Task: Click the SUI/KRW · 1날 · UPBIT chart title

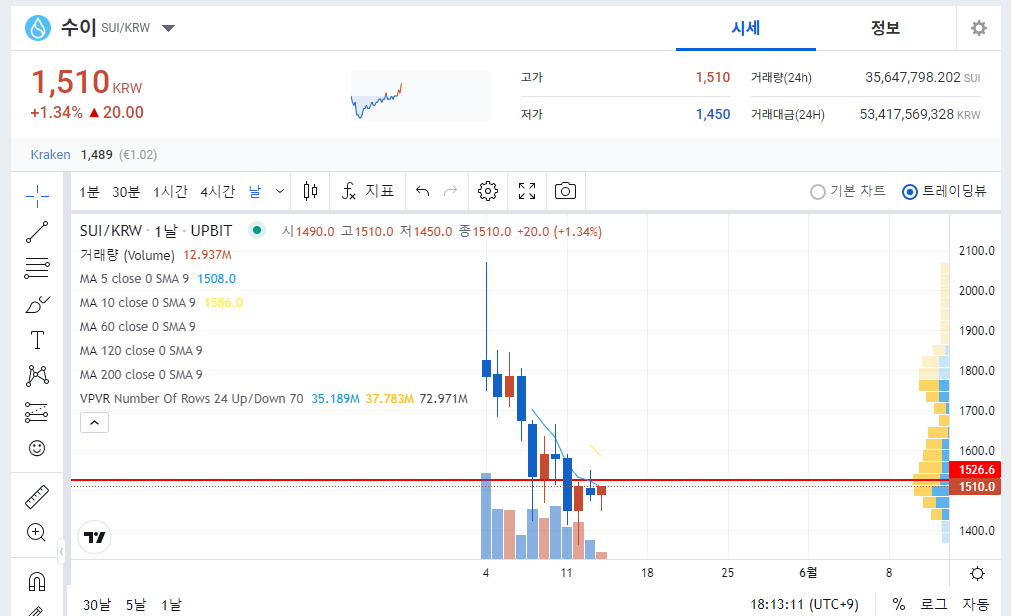Action: tap(155, 231)
